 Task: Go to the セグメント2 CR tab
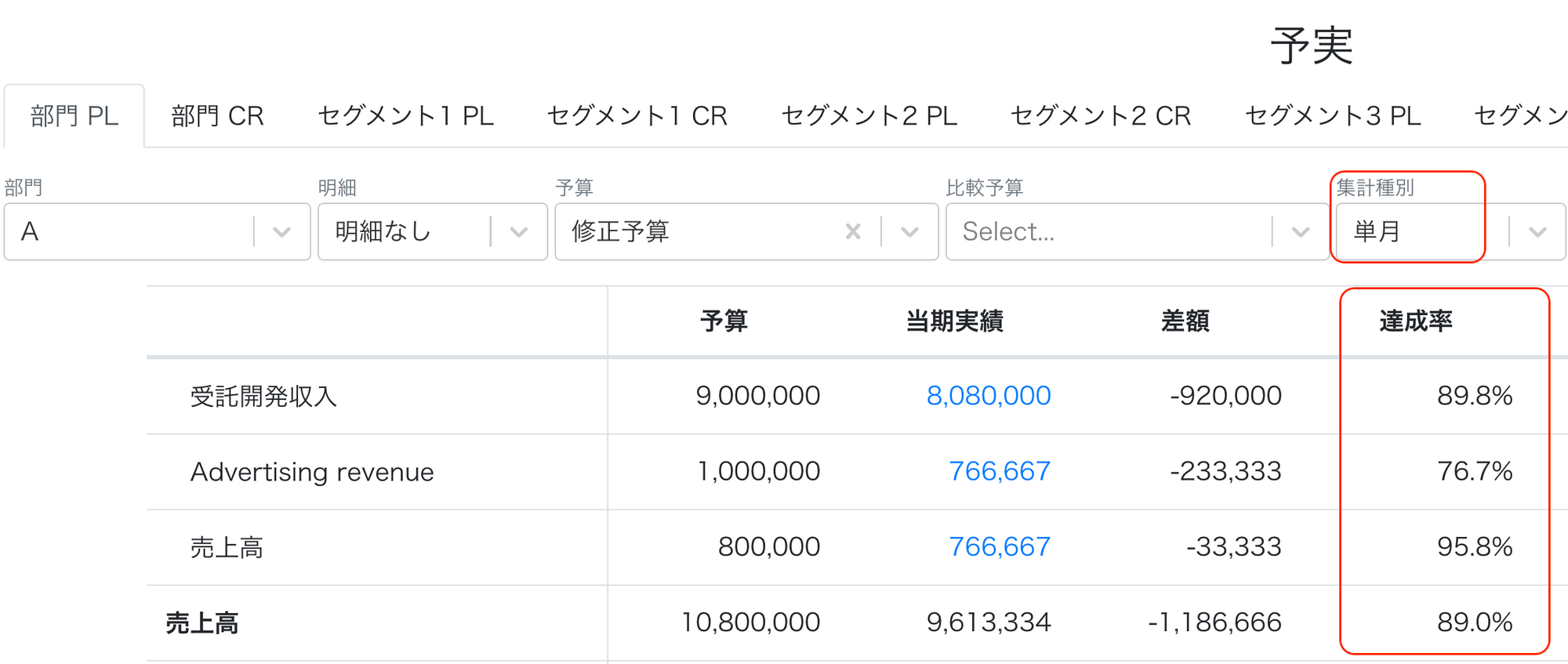pos(1100,116)
